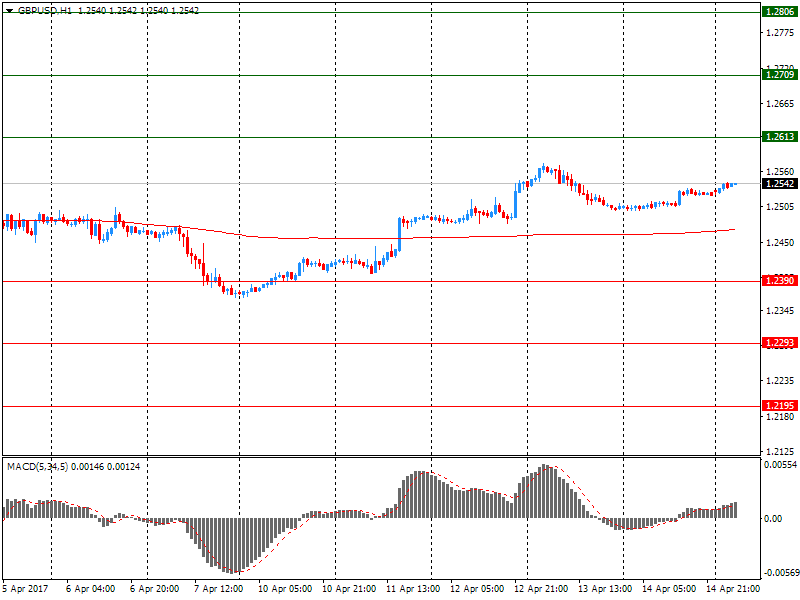Click the 5 Apr 2017 date label
This screenshot has height=600, width=800.
(x=26, y=589)
